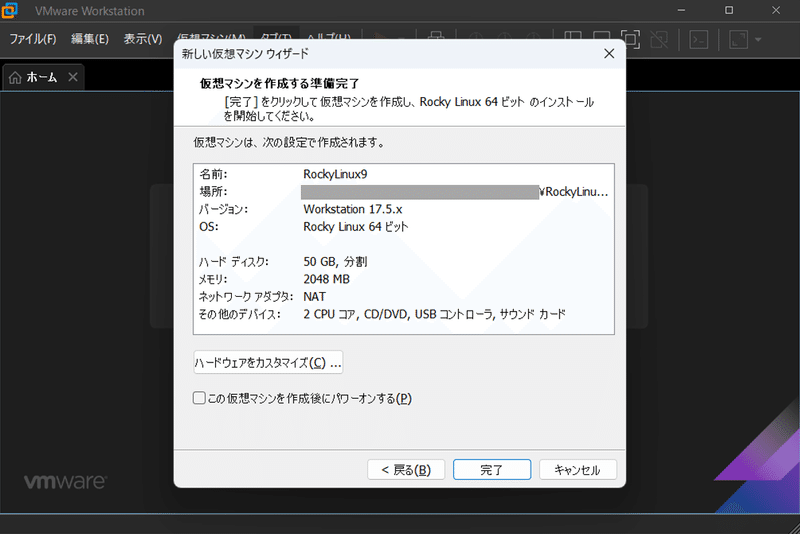Click the NAT network adapter value
The width and height of the screenshot is (800, 534).
(314, 296)
